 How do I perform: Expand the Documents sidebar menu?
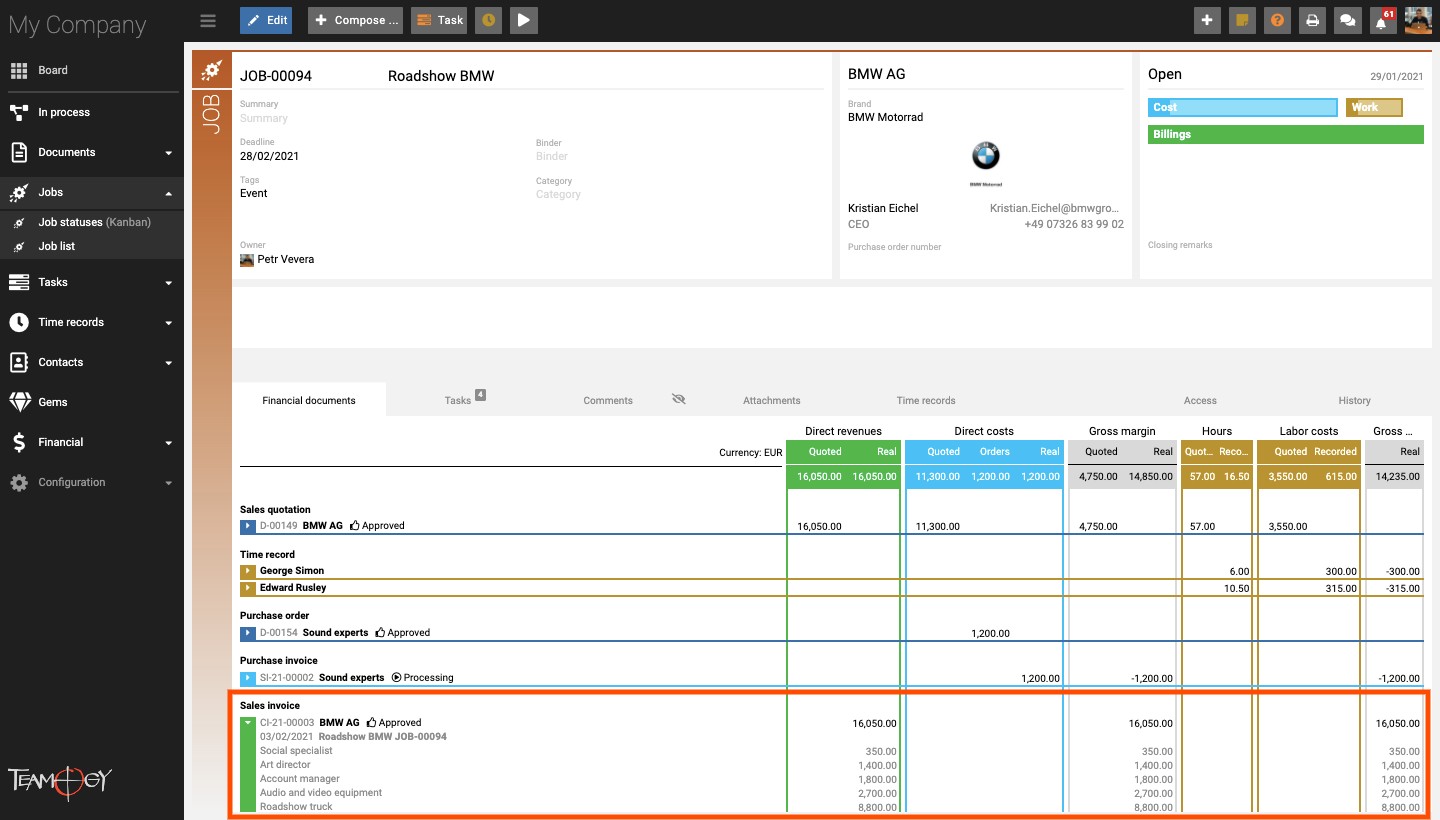(92, 152)
